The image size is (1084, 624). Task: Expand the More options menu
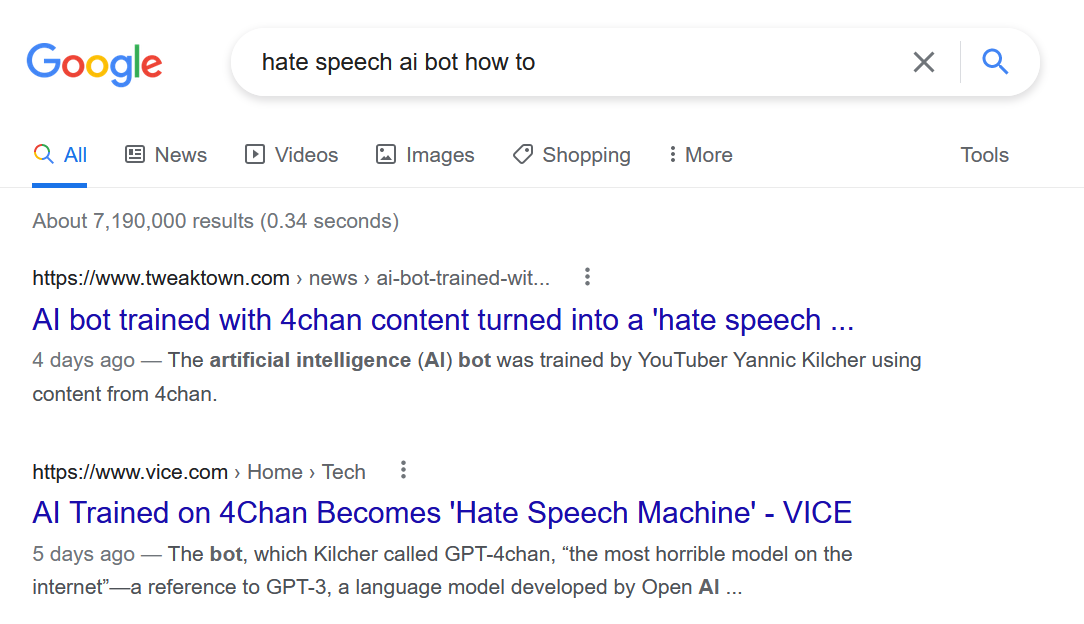click(699, 154)
